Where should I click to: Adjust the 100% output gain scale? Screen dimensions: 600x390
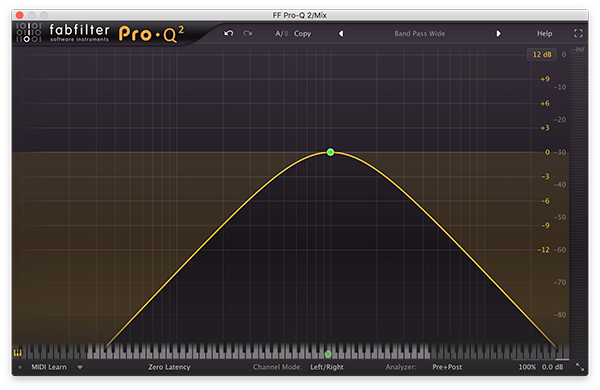point(527,367)
